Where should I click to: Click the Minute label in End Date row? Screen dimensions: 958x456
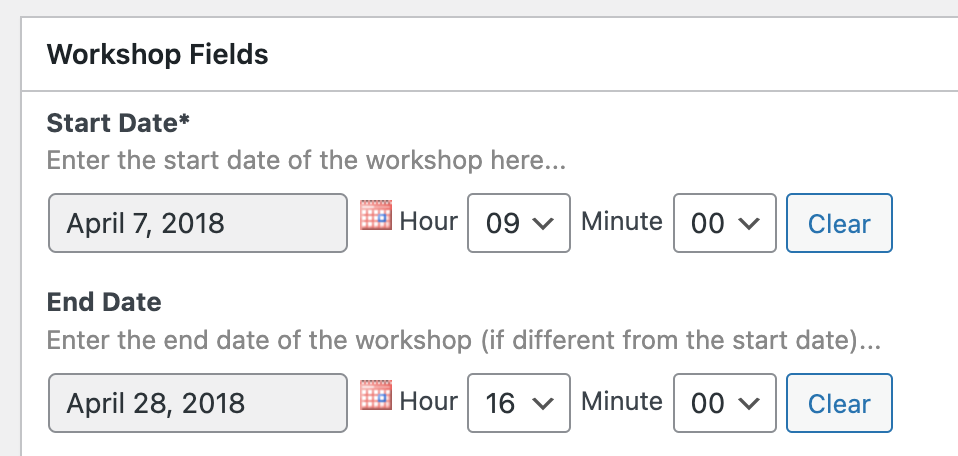[x=621, y=401]
